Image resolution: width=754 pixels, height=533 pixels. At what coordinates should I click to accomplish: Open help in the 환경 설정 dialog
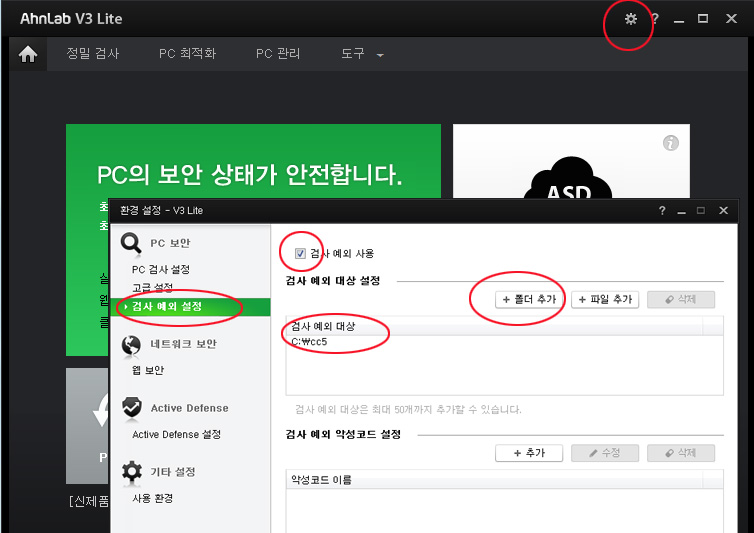point(662,211)
